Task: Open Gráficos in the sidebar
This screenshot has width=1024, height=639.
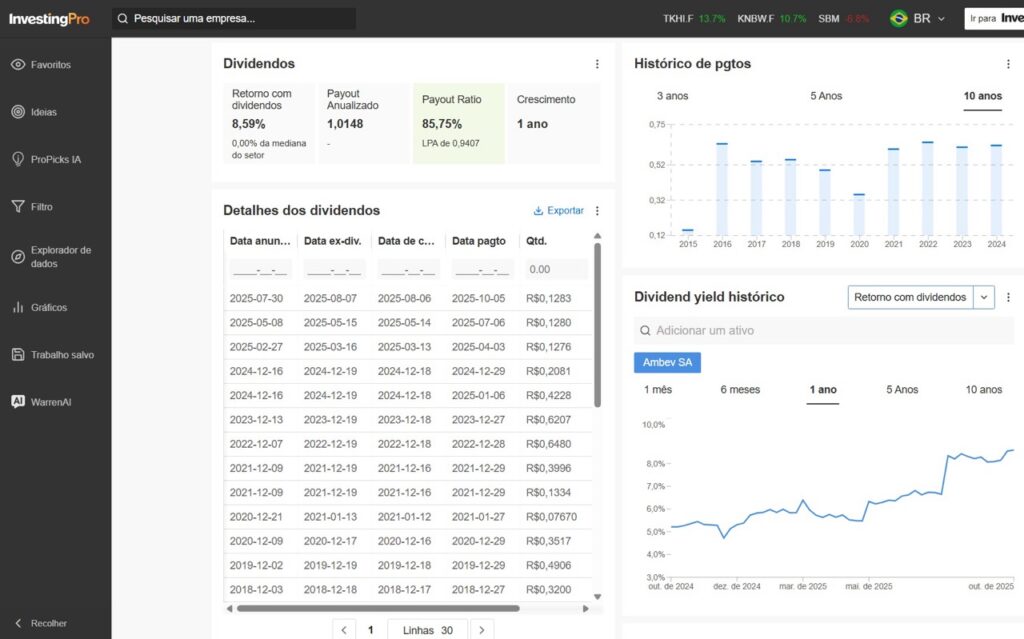Action: coord(48,308)
